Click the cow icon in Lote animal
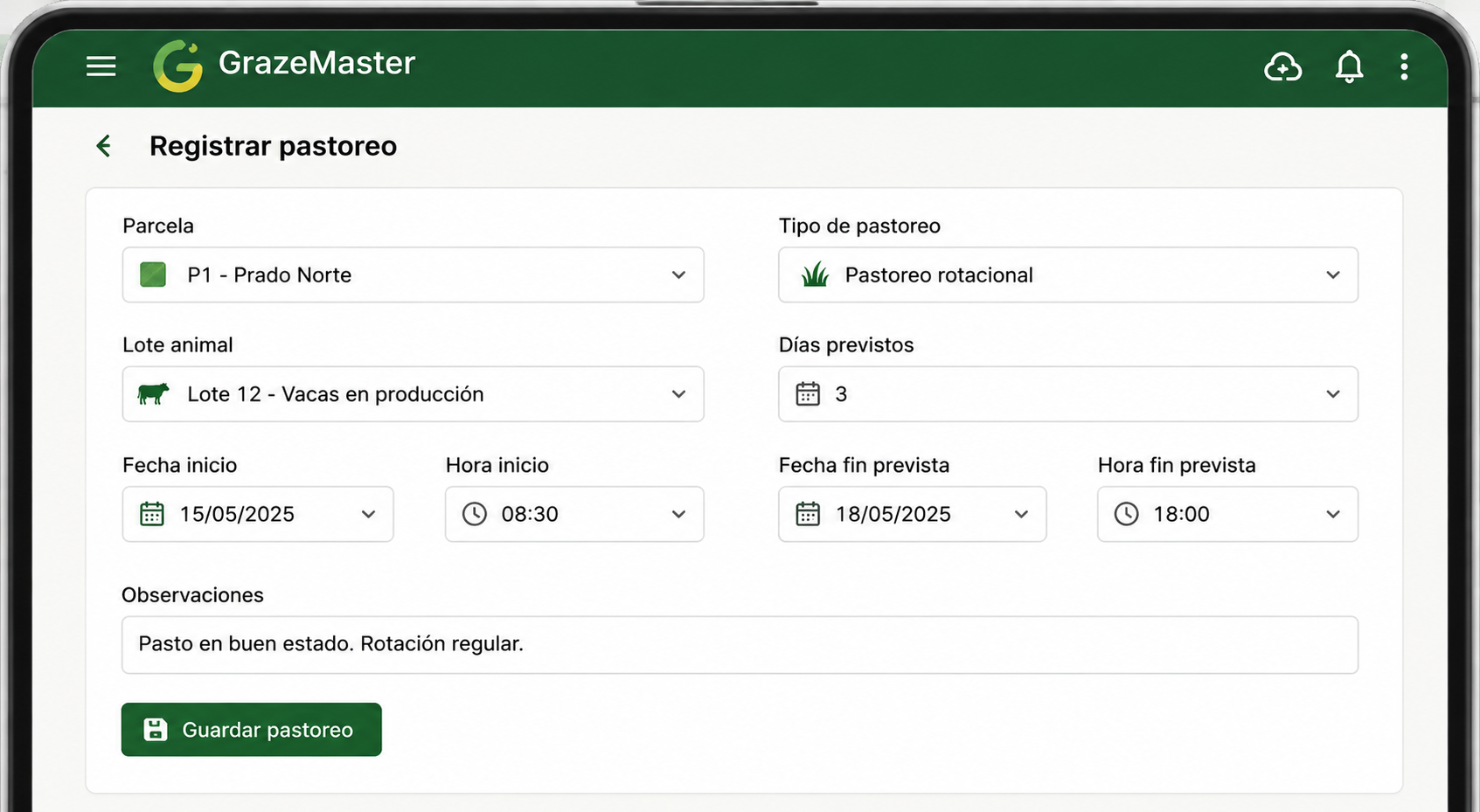 (x=153, y=394)
